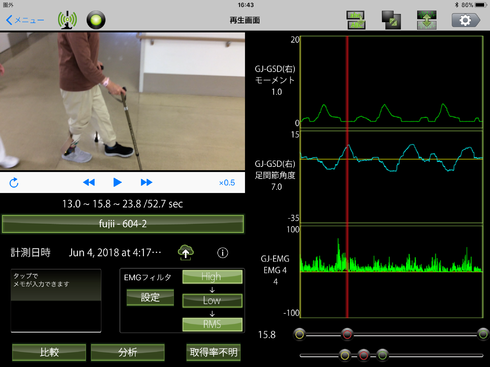Viewport: 490px width, 367px height.
Task: Open EMG filter 設定 button
Action: (150, 297)
